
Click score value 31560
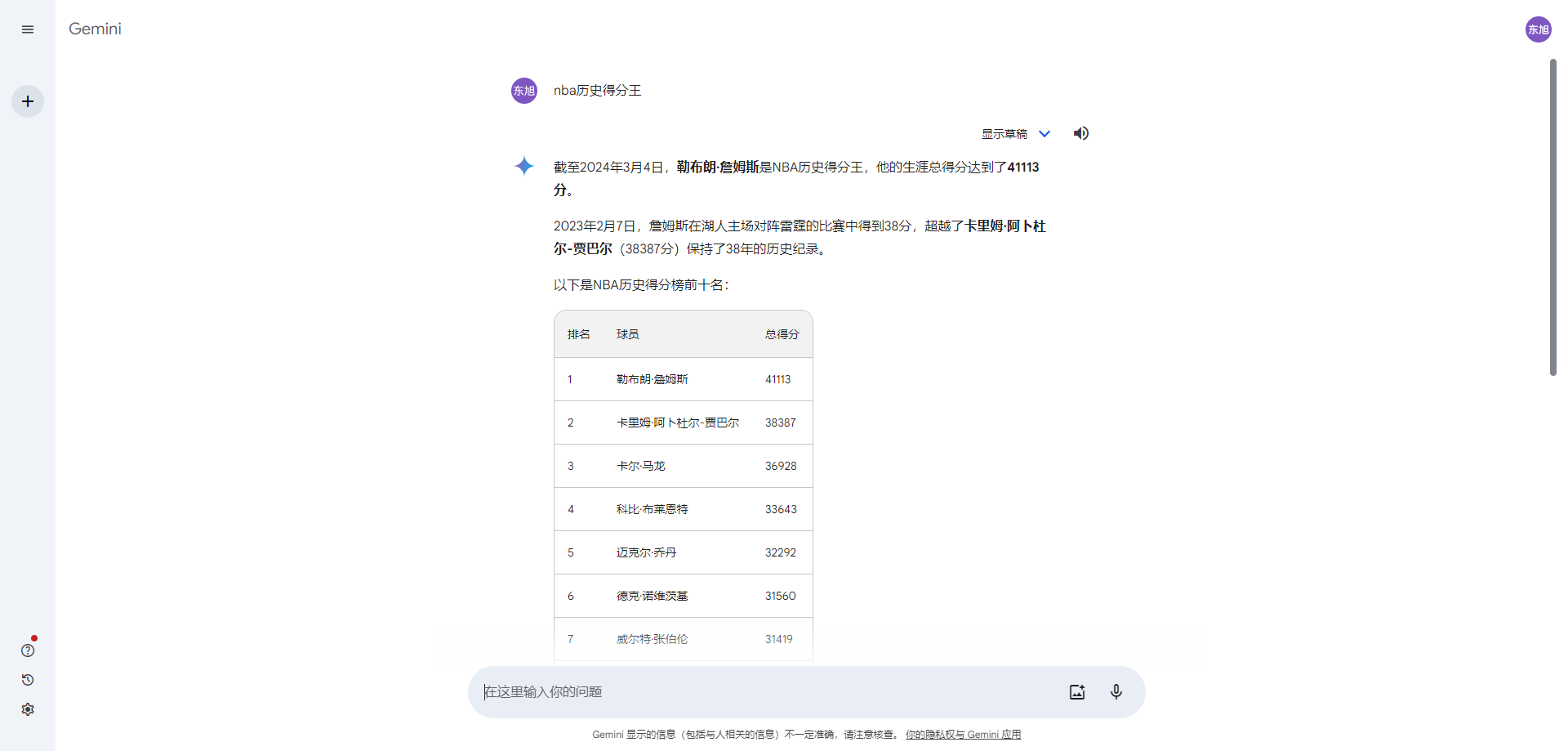(x=781, y=596)
